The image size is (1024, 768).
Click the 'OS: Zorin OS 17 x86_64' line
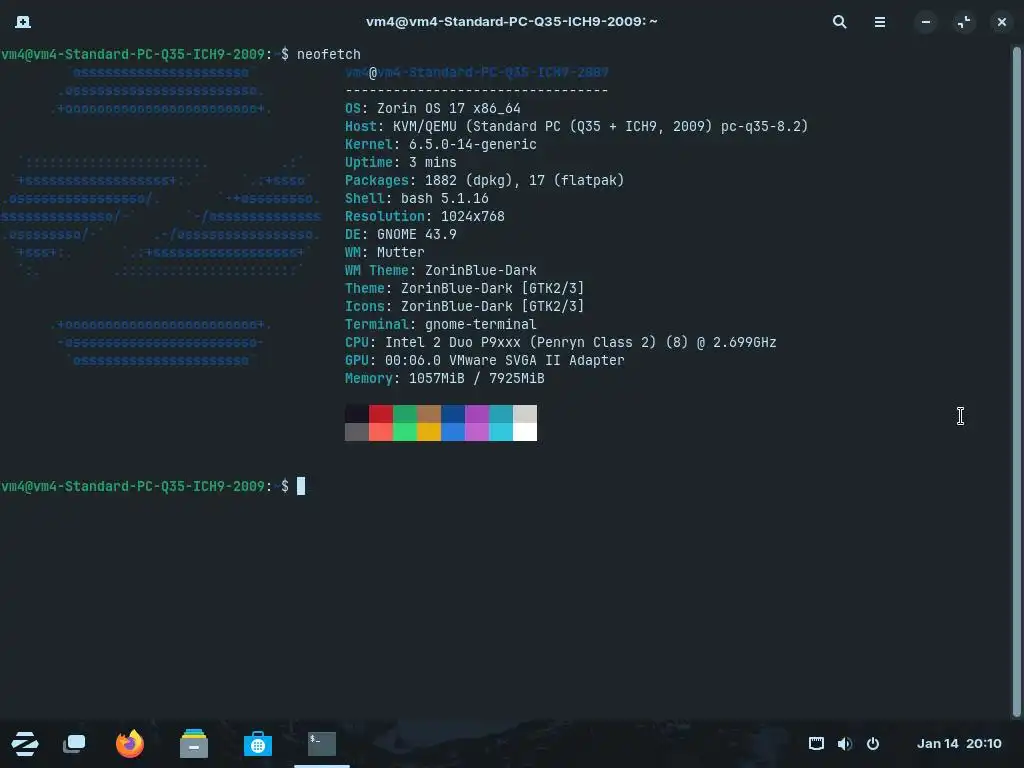pos(432,108)
